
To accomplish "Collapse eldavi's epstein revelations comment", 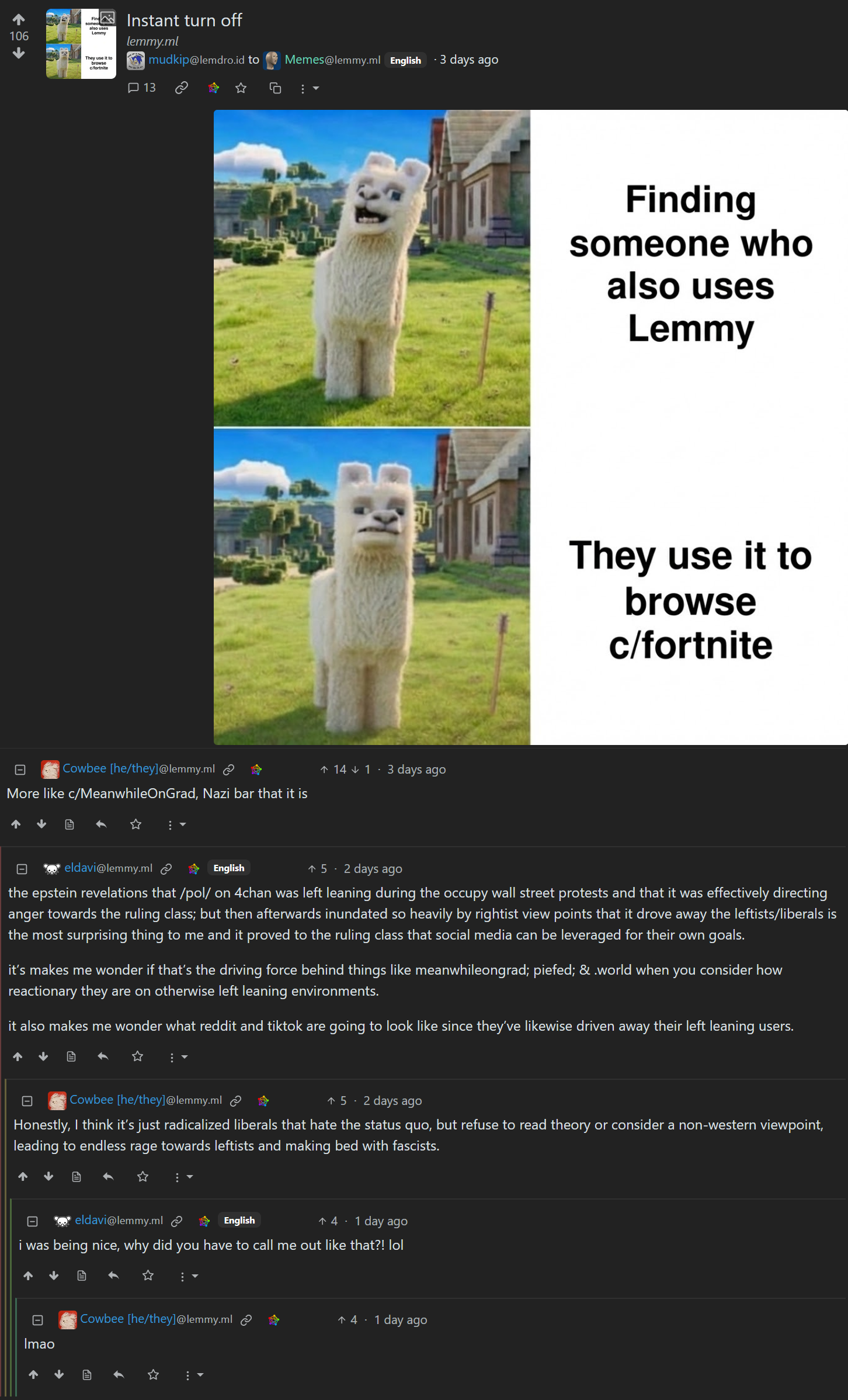I will click(22, 869).
